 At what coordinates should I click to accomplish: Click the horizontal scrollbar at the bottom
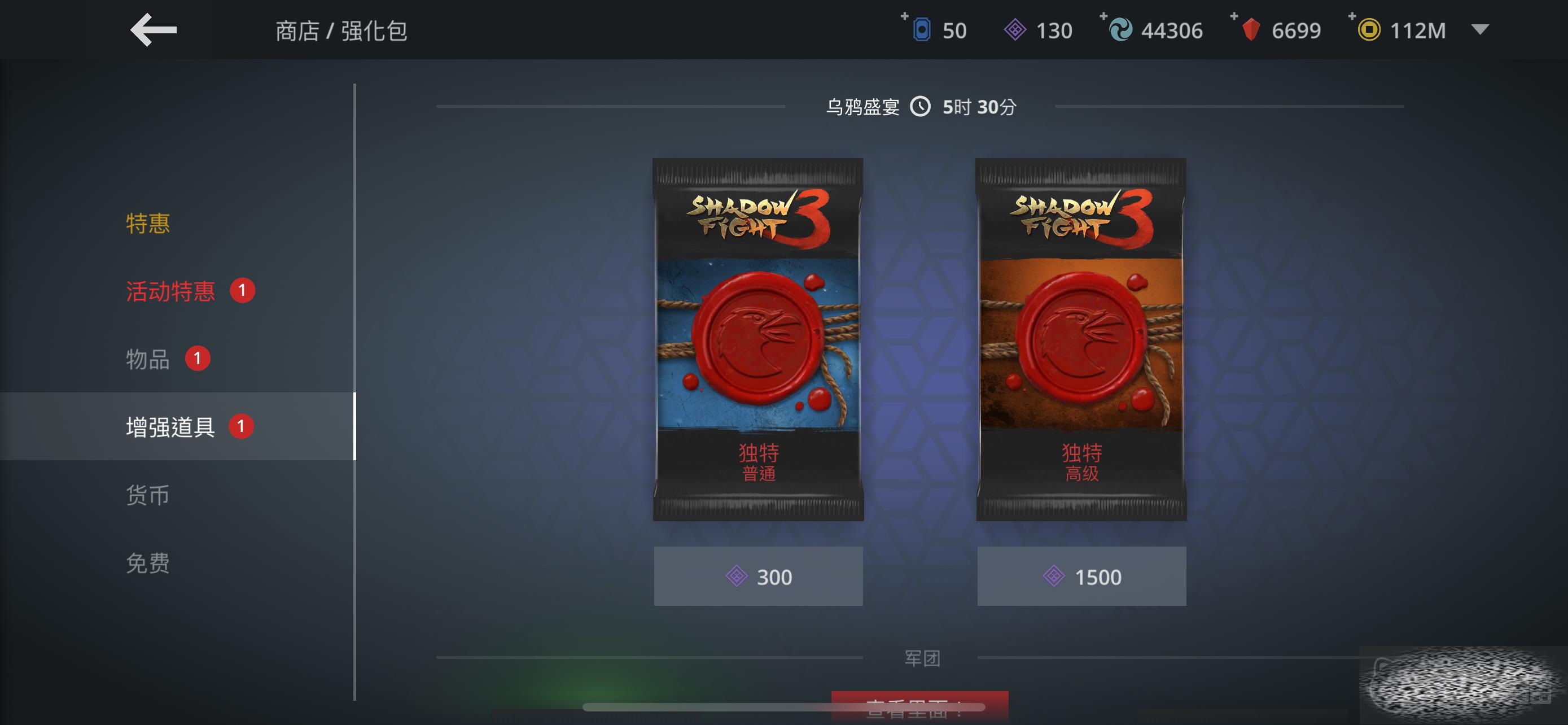(x=784, y=707)
